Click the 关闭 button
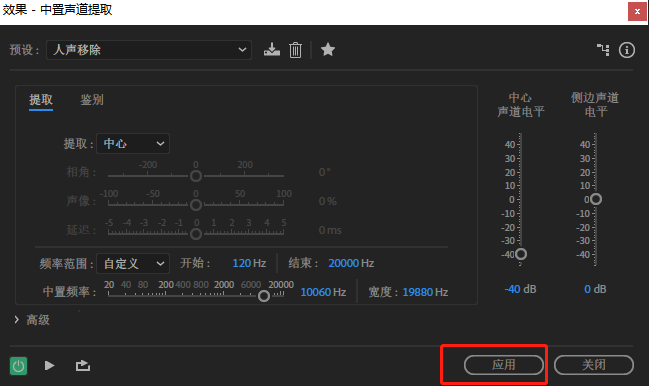649x387 pixels. (x=594, y=365)
